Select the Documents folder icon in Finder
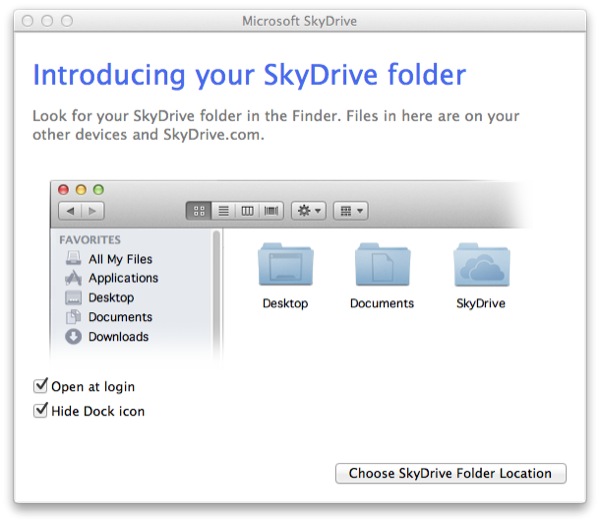 (382, 265)
